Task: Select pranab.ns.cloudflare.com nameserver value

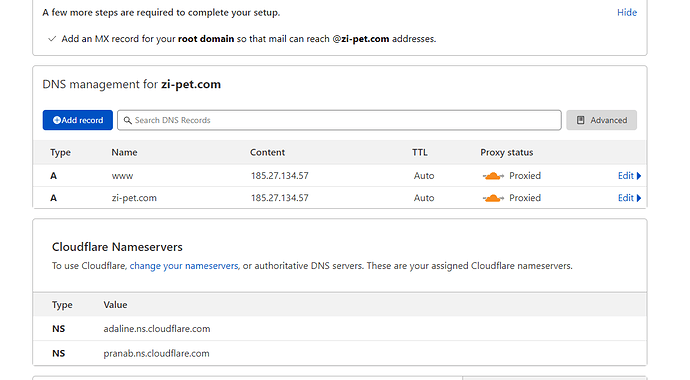Action: (x=156, y=353)
